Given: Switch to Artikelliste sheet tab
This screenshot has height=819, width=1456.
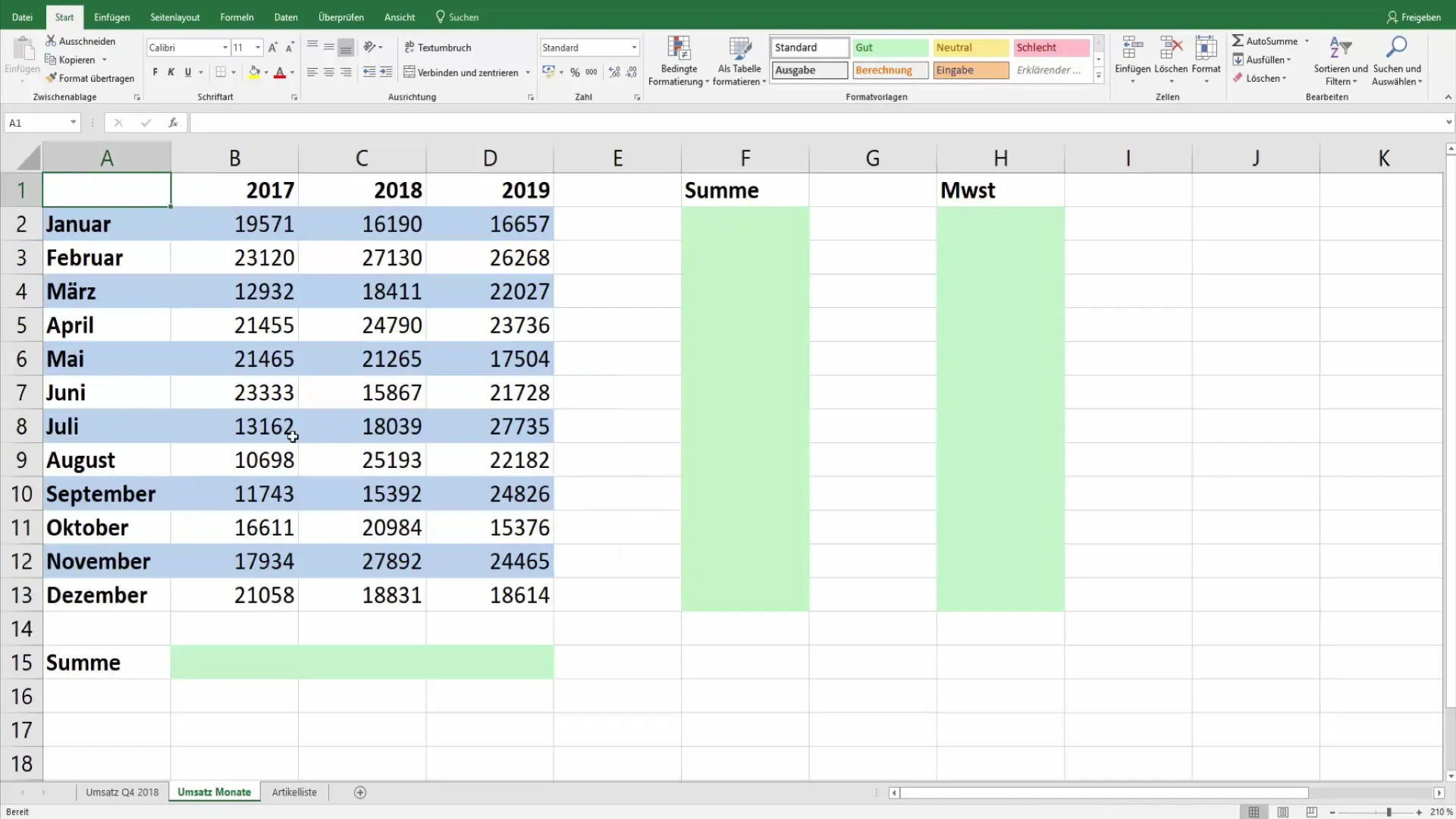Looking at the screenshot, I should pos(296,791).
